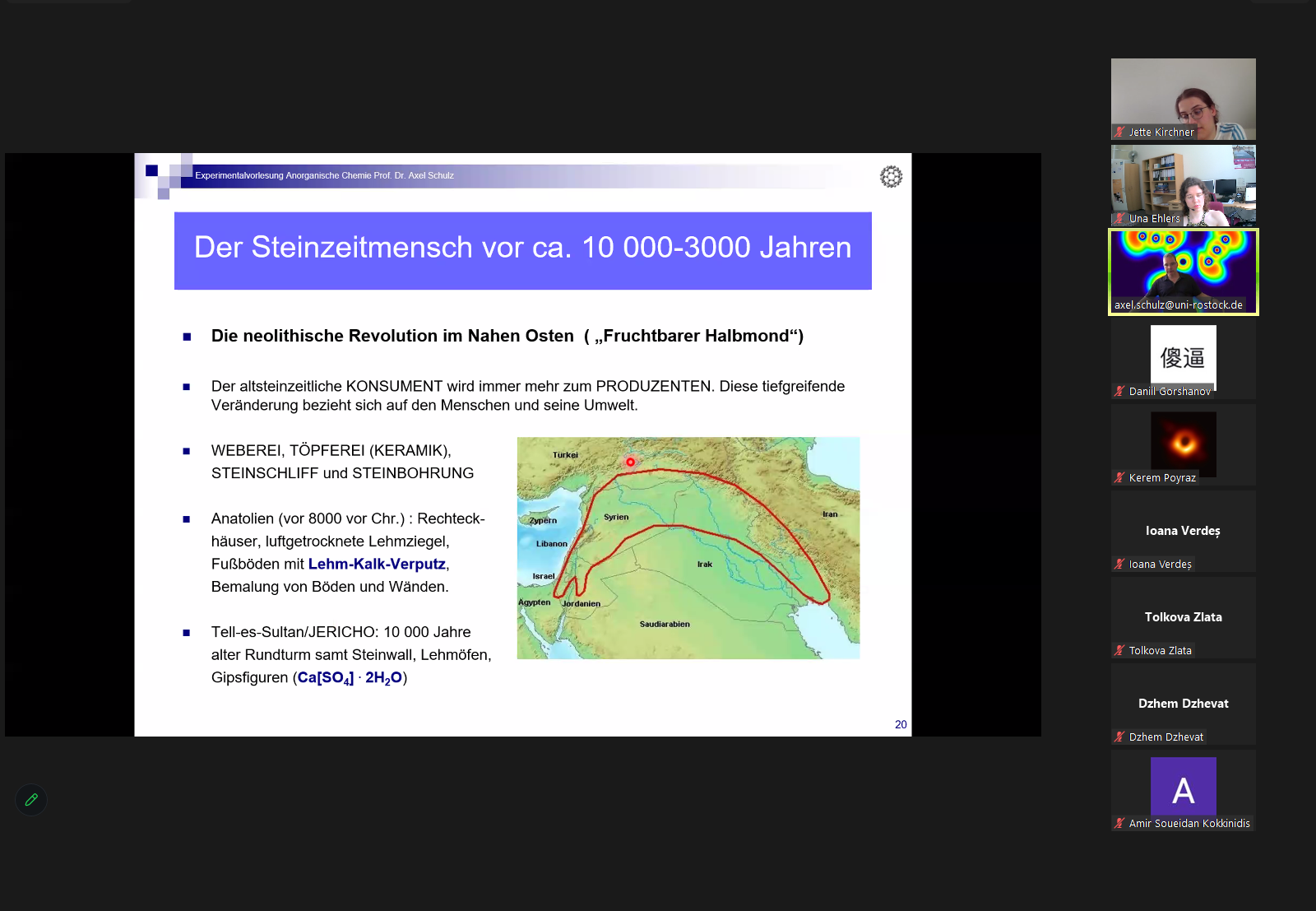Click Kerem Poyraz's black hole avatar
The width and height of the screenshot is (1316, 911).
(x=1183, y=443)
